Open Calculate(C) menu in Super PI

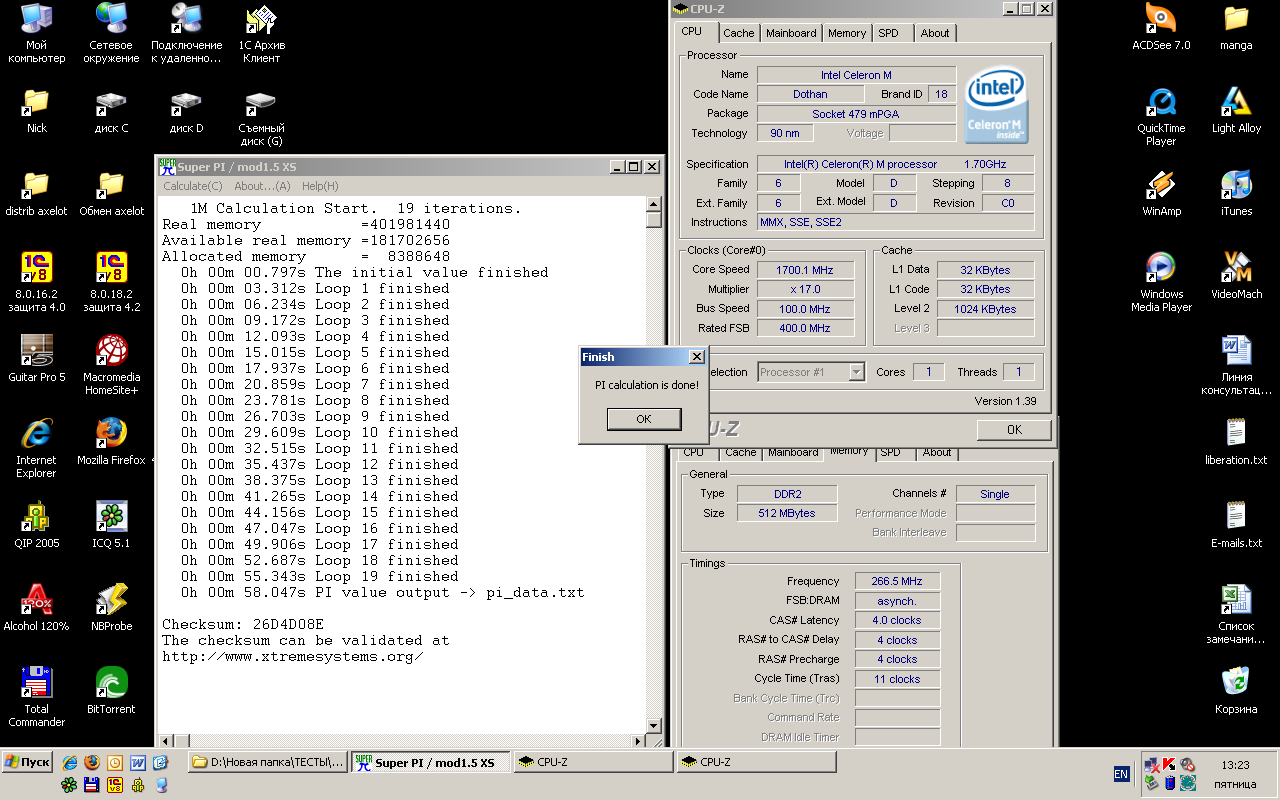coord(193,186)
